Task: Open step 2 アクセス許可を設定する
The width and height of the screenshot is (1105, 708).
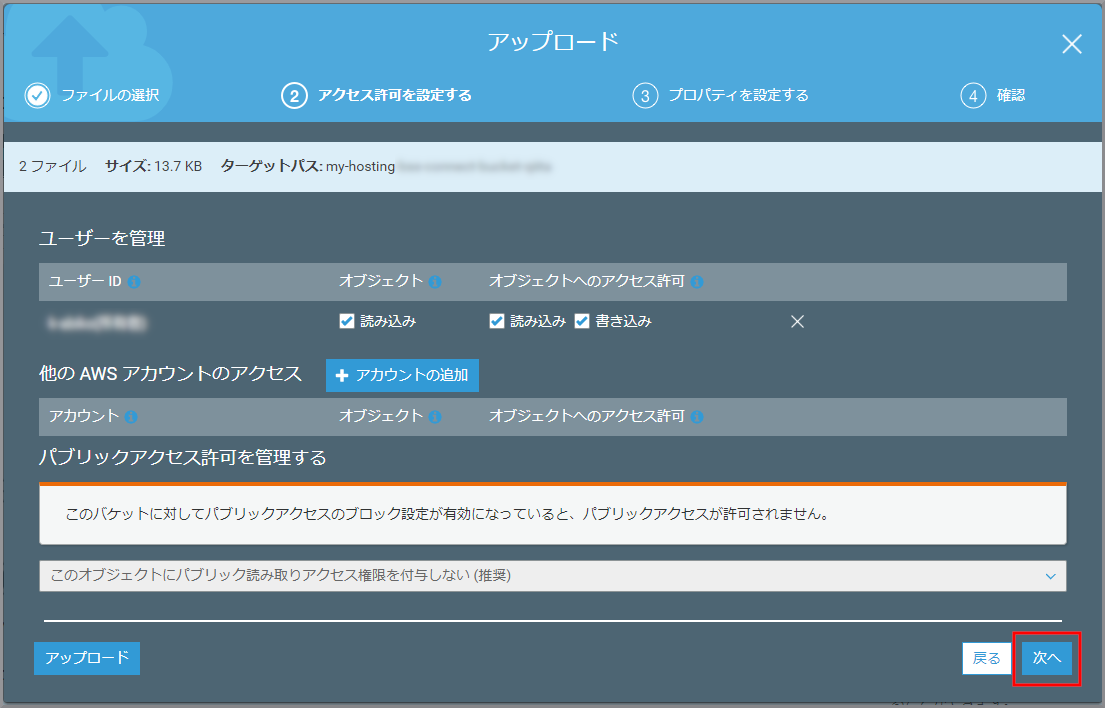Action: click(x=376, y=95)
